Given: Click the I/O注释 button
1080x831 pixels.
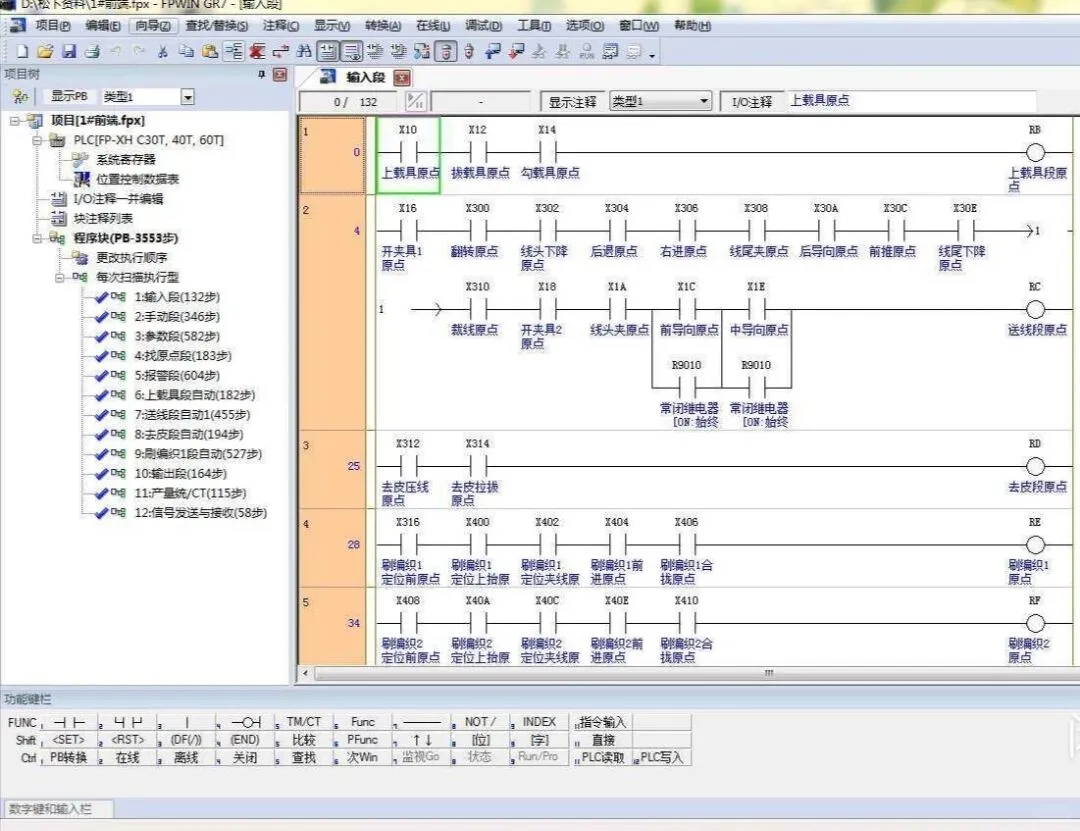Looking at the screenshot, I should (x=751, y=102).
